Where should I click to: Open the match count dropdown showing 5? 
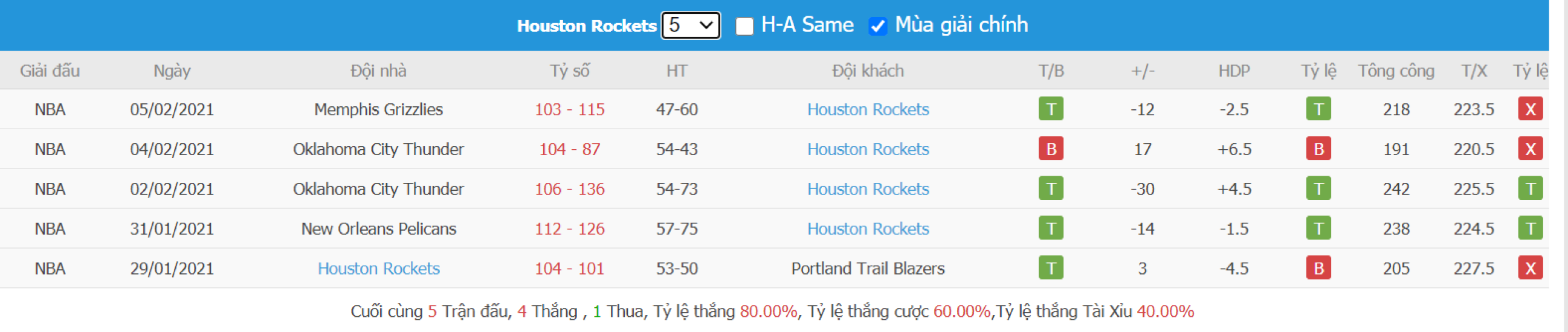(x=690, y=25)
